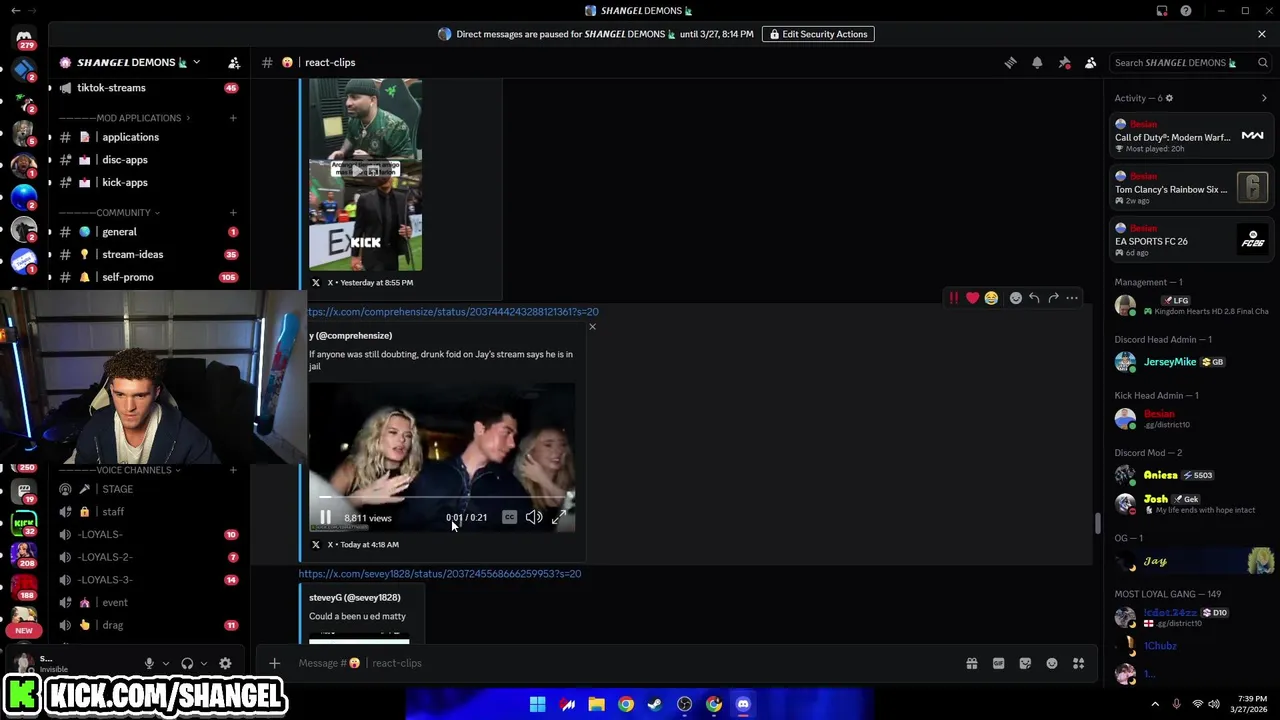This screenshot has width=1280, height=720.
Task: Click the Search SHANGEL DEMONS field
Action: coord(1189,62)
